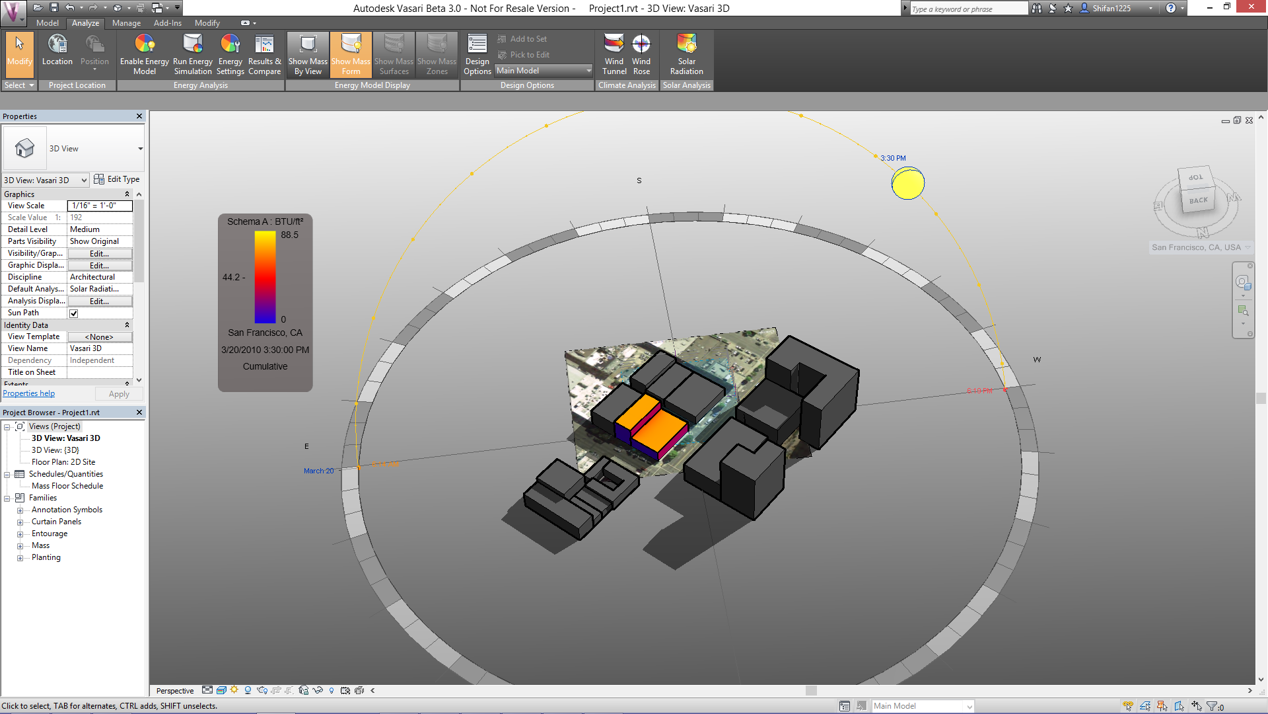Expand the Entourage family node
This screenshot has width=1268, height=714.
pos(20,534)
